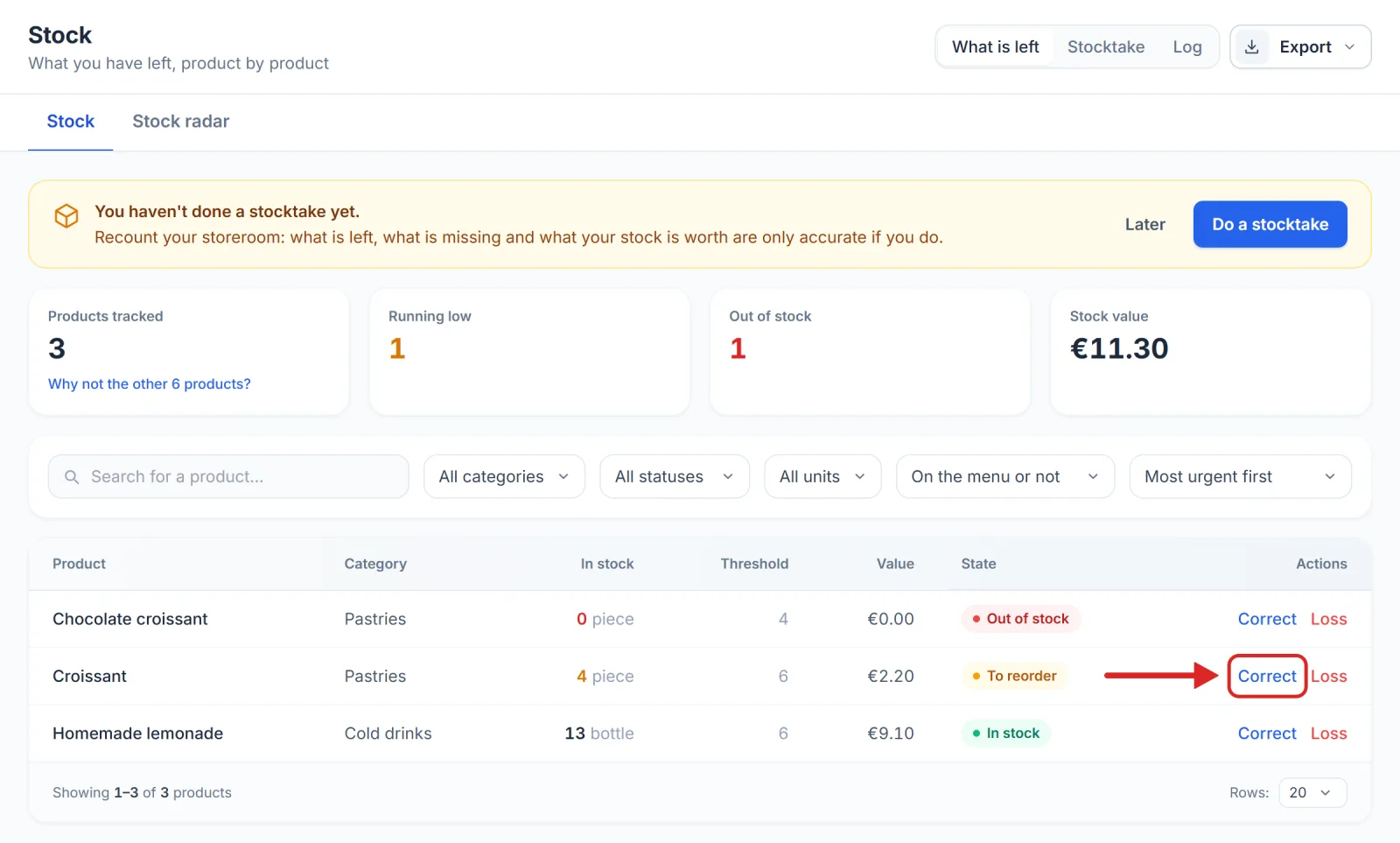
Task: Open the All categories filter
Action: [x=504, y=476]
